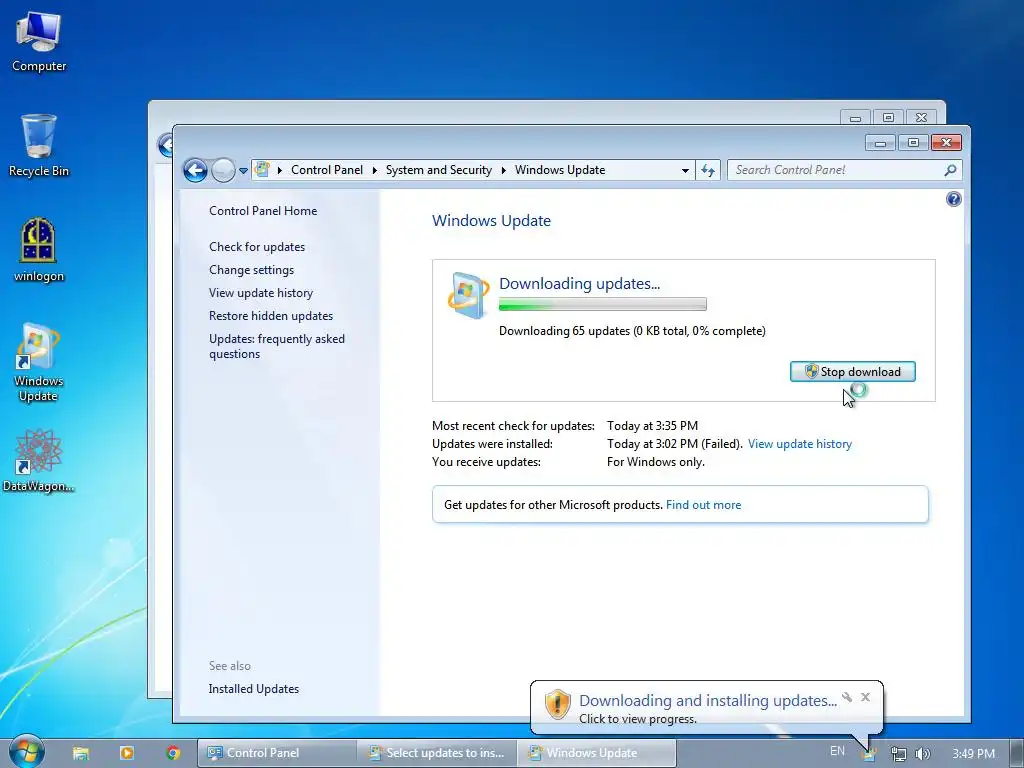Click Back arrow of the background window

pos(166,144)
